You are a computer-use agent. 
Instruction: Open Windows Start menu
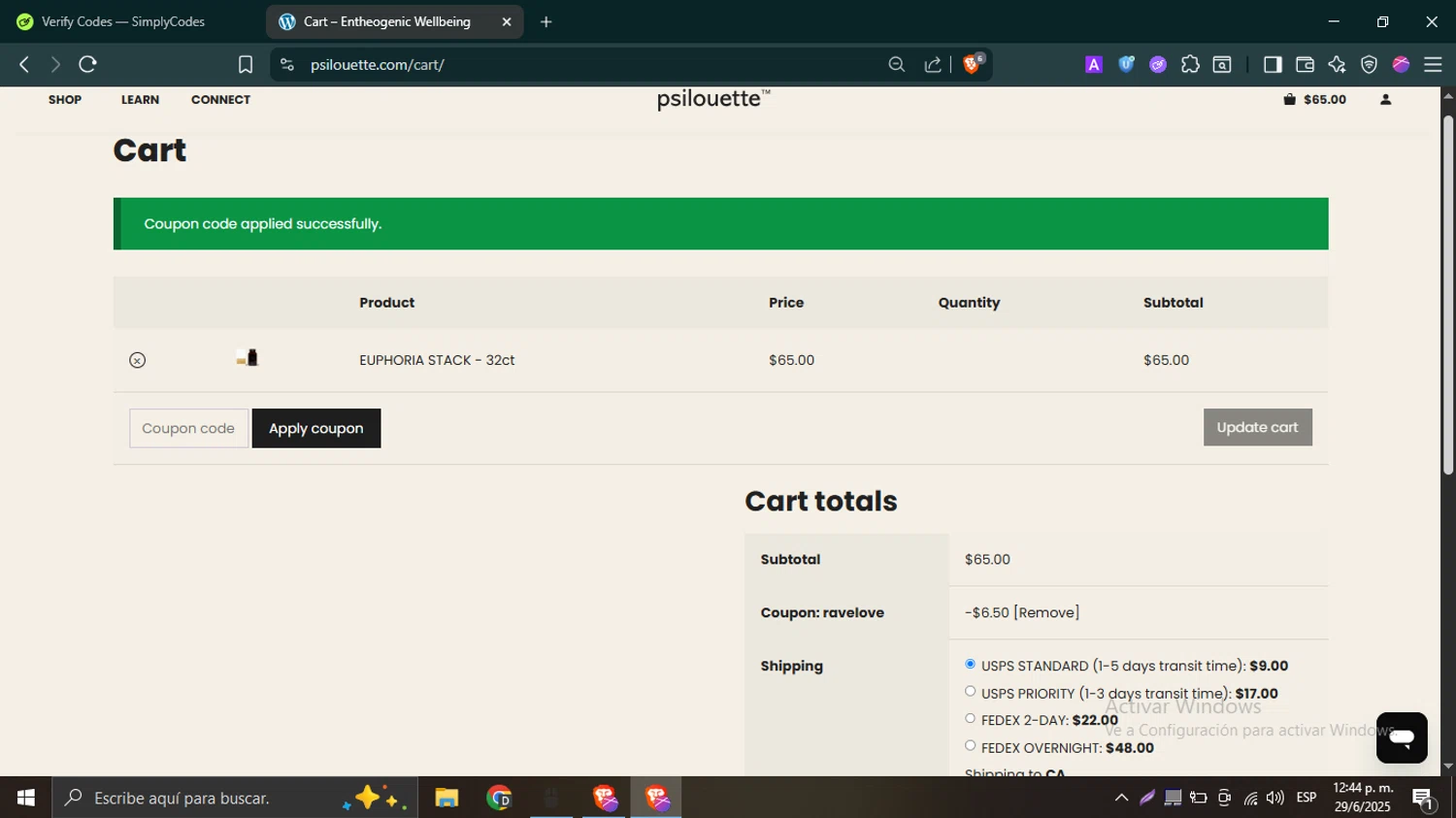pyautogui.click(x=26, y=798)
